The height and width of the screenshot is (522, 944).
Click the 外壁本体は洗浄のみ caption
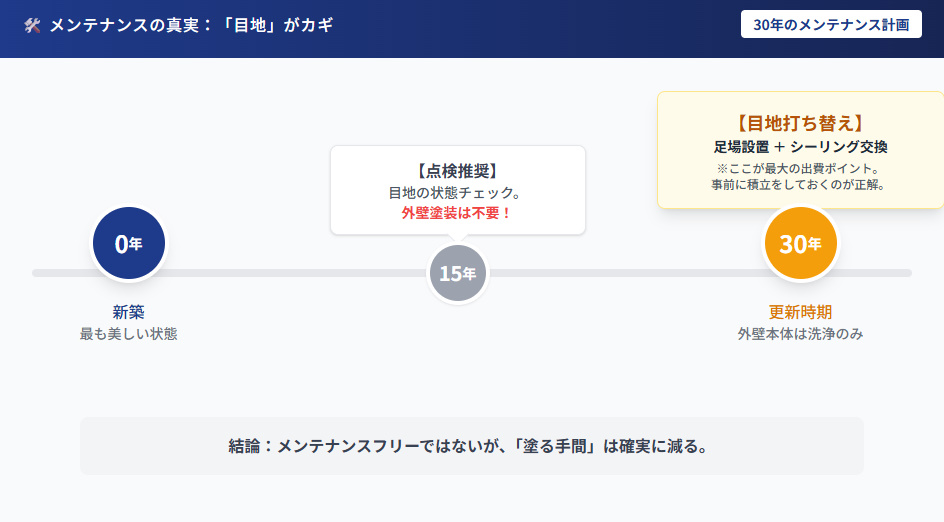[800, 334]
